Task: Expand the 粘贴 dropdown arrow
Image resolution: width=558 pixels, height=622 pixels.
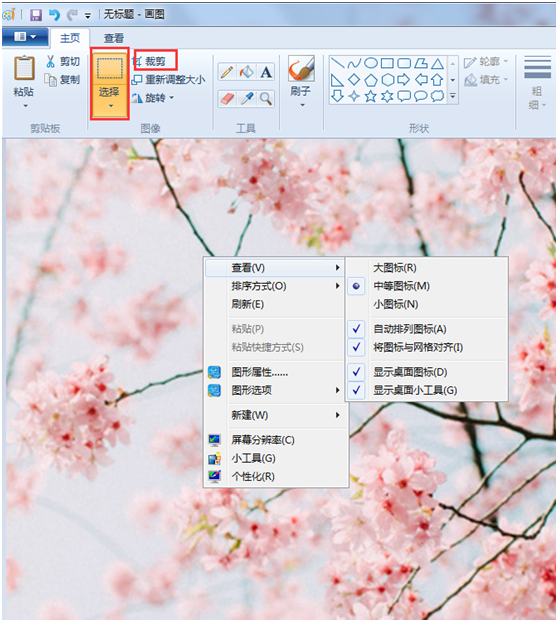Action: 25,106
